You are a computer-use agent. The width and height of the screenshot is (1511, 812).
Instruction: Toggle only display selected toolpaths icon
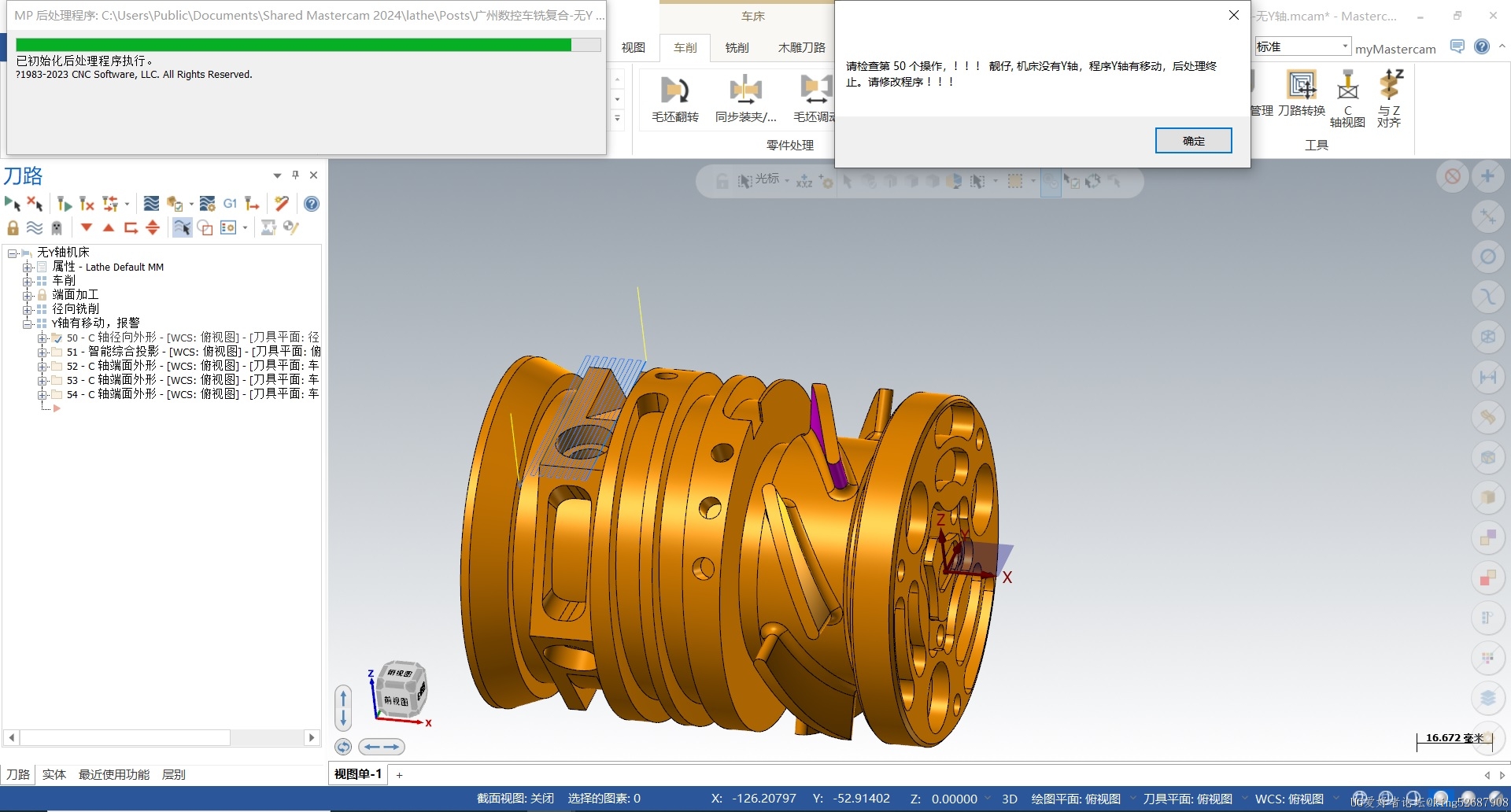point(182,227)
